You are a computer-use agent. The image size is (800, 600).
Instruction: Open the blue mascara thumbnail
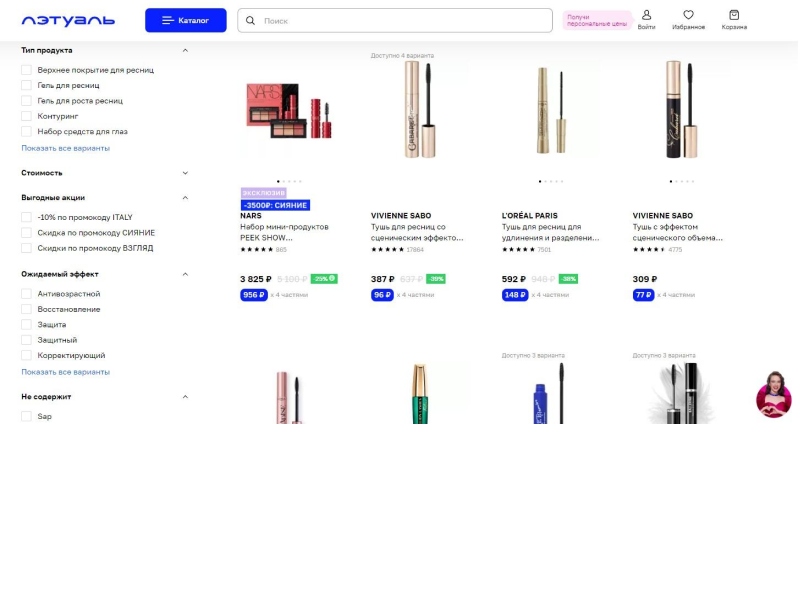pos(551,393)
